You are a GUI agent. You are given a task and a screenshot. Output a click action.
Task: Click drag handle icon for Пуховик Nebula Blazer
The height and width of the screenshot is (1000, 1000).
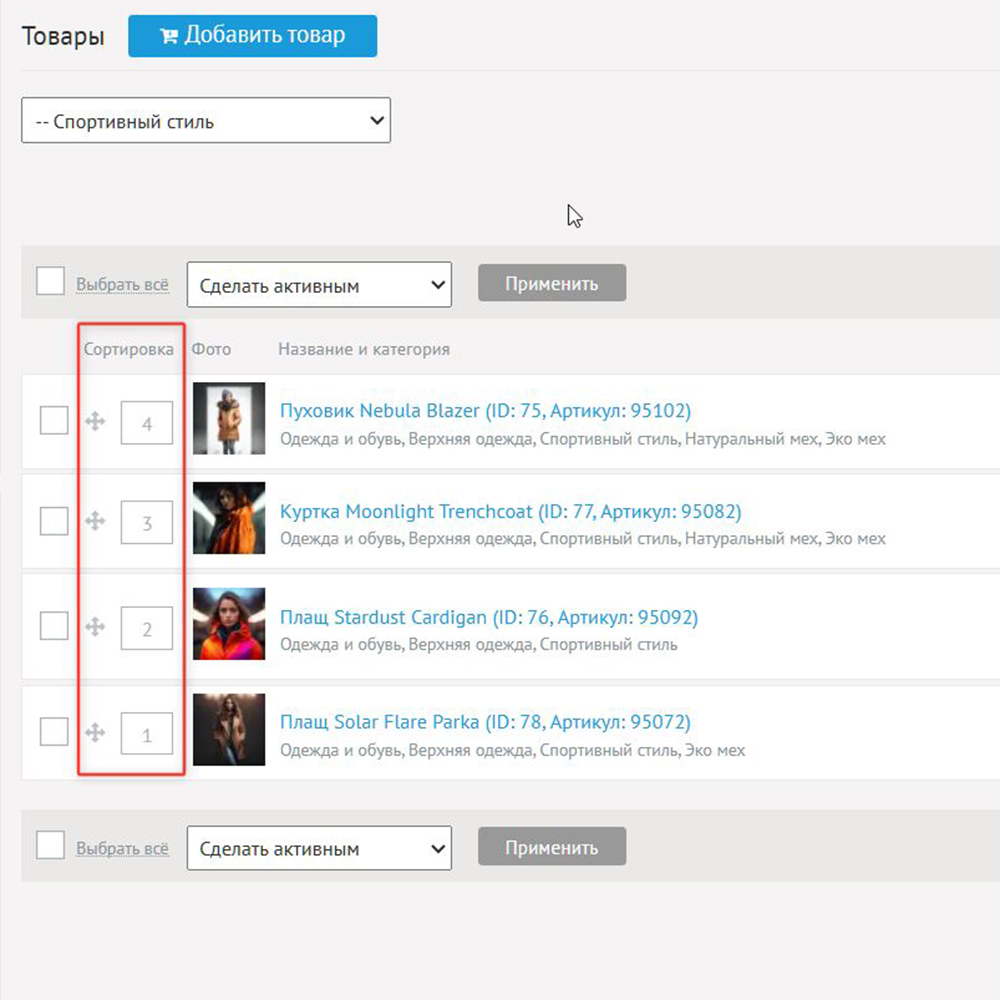click(x=95, y=422)
